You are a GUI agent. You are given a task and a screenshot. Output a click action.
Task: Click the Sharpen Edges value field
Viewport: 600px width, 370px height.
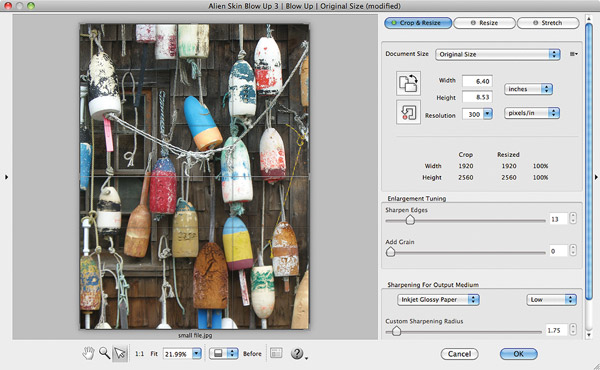[558, 219]
